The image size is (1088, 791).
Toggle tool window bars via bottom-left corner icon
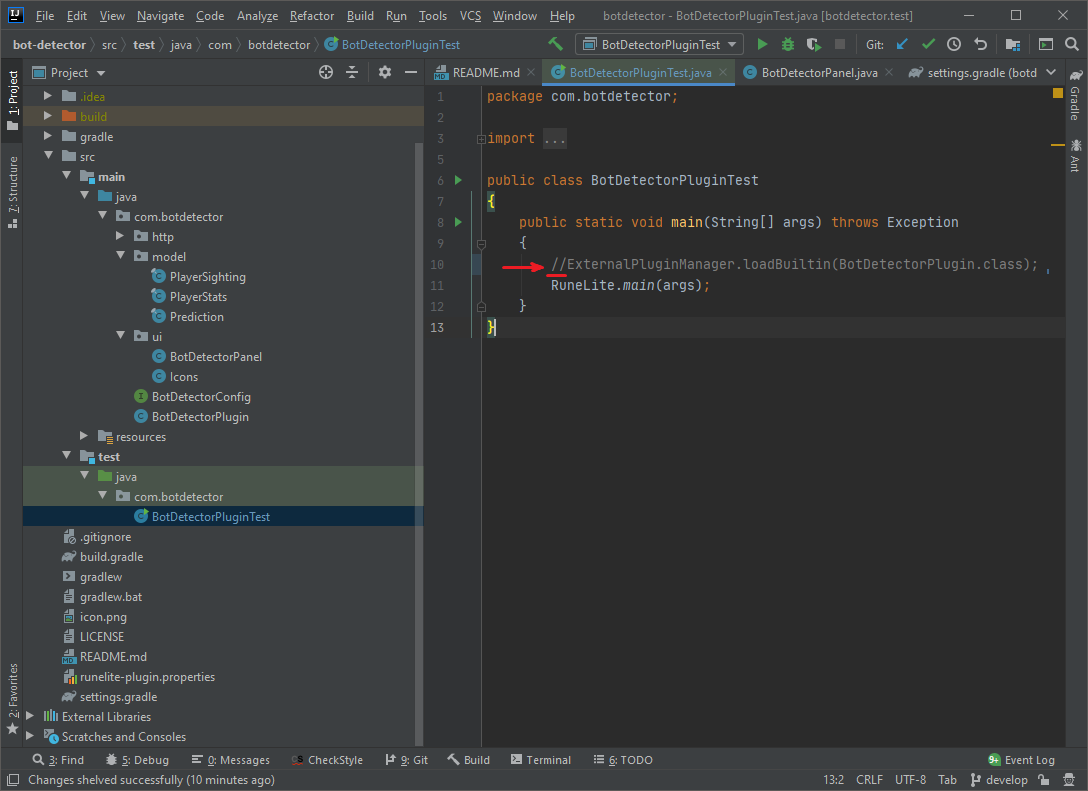[12, 780]
